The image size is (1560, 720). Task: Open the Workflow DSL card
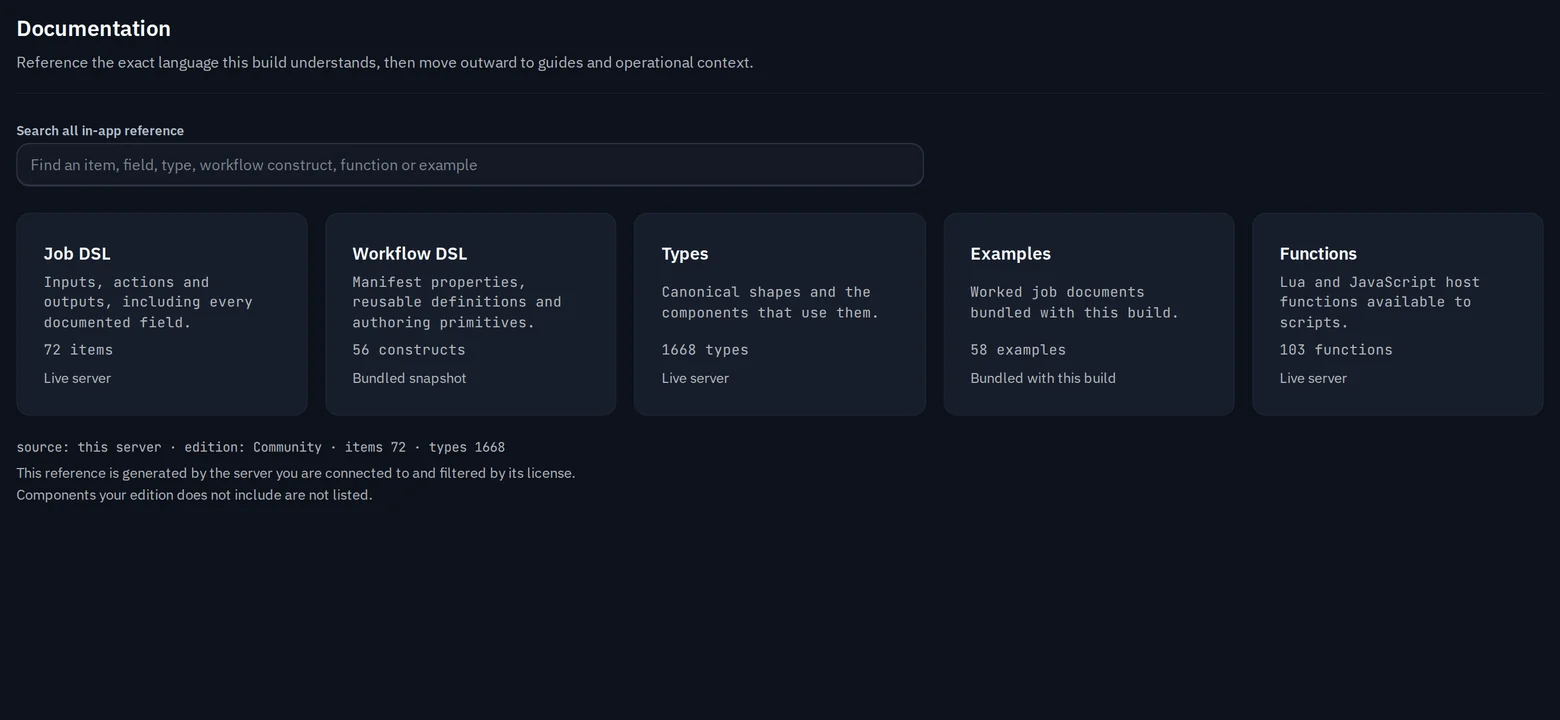(471, 314)
